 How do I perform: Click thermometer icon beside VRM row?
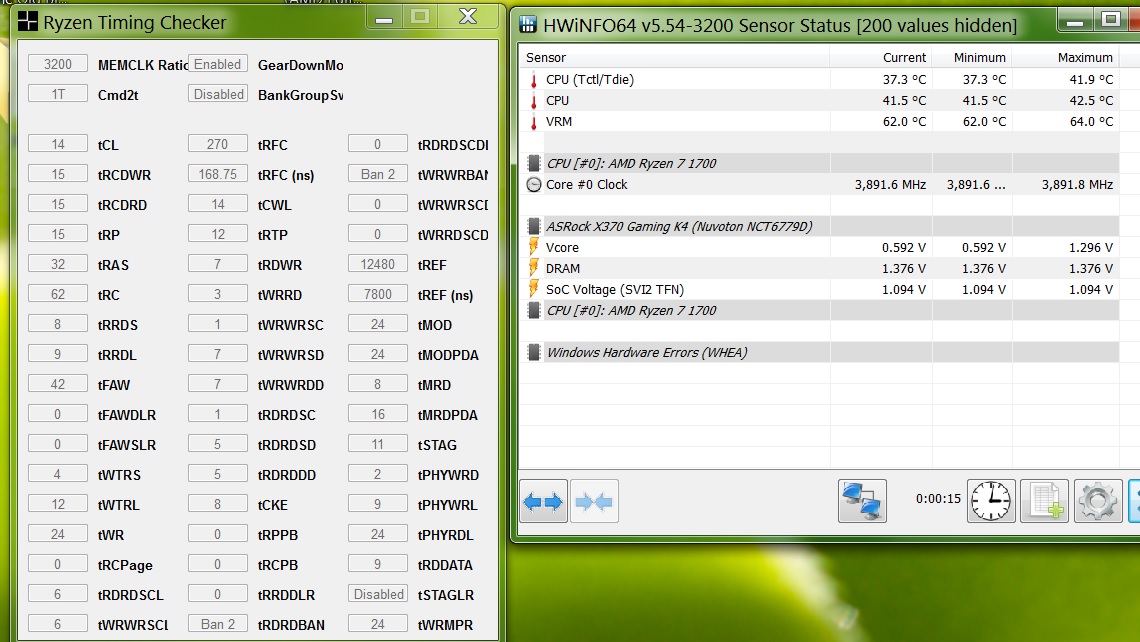coord(534,121)
